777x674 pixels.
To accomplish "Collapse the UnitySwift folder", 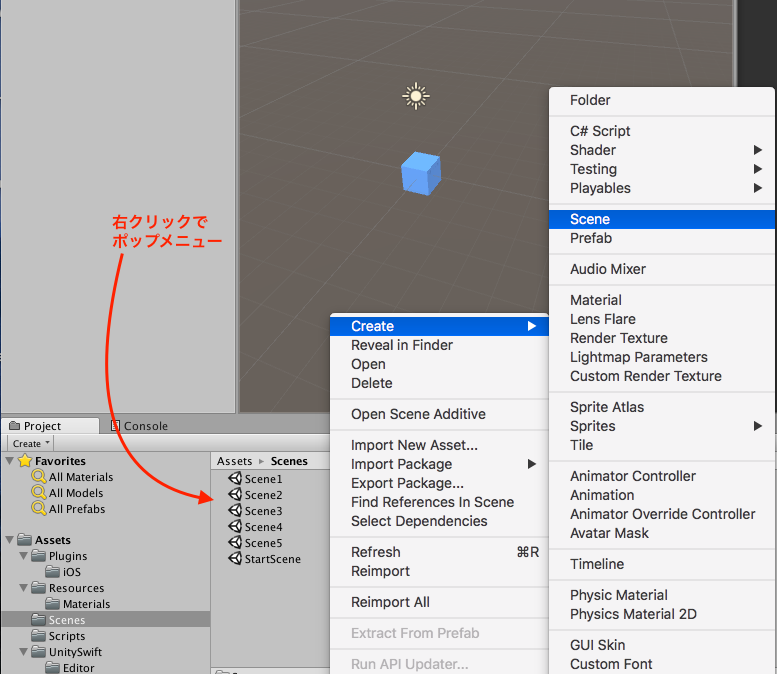I will point(23,652).
